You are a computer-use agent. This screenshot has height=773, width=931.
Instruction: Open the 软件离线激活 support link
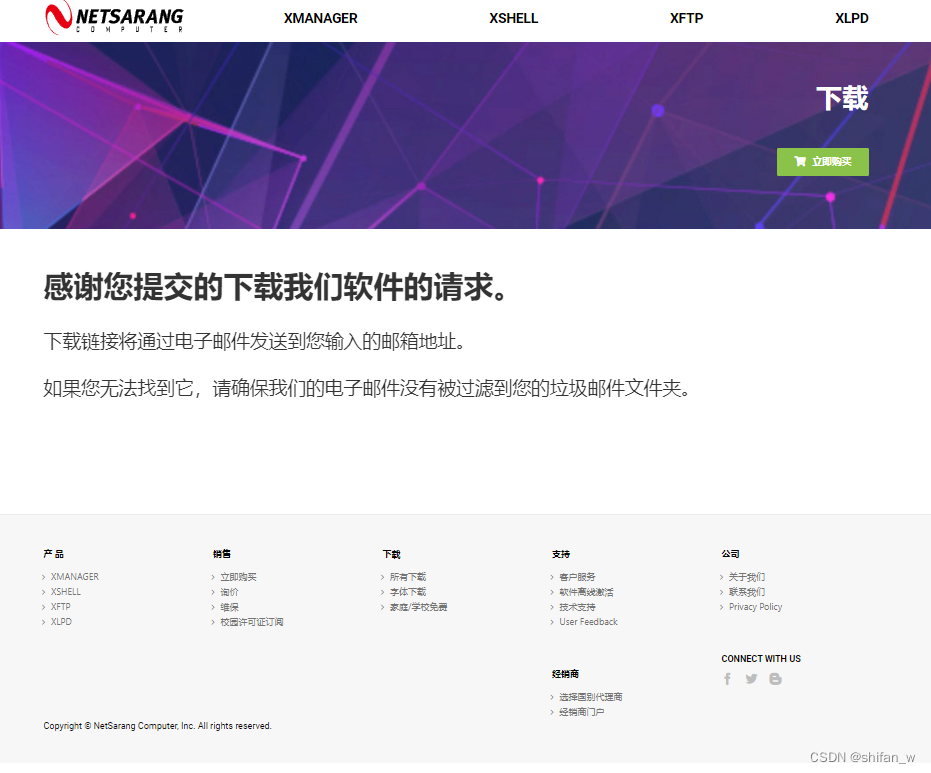coord(586,592)
